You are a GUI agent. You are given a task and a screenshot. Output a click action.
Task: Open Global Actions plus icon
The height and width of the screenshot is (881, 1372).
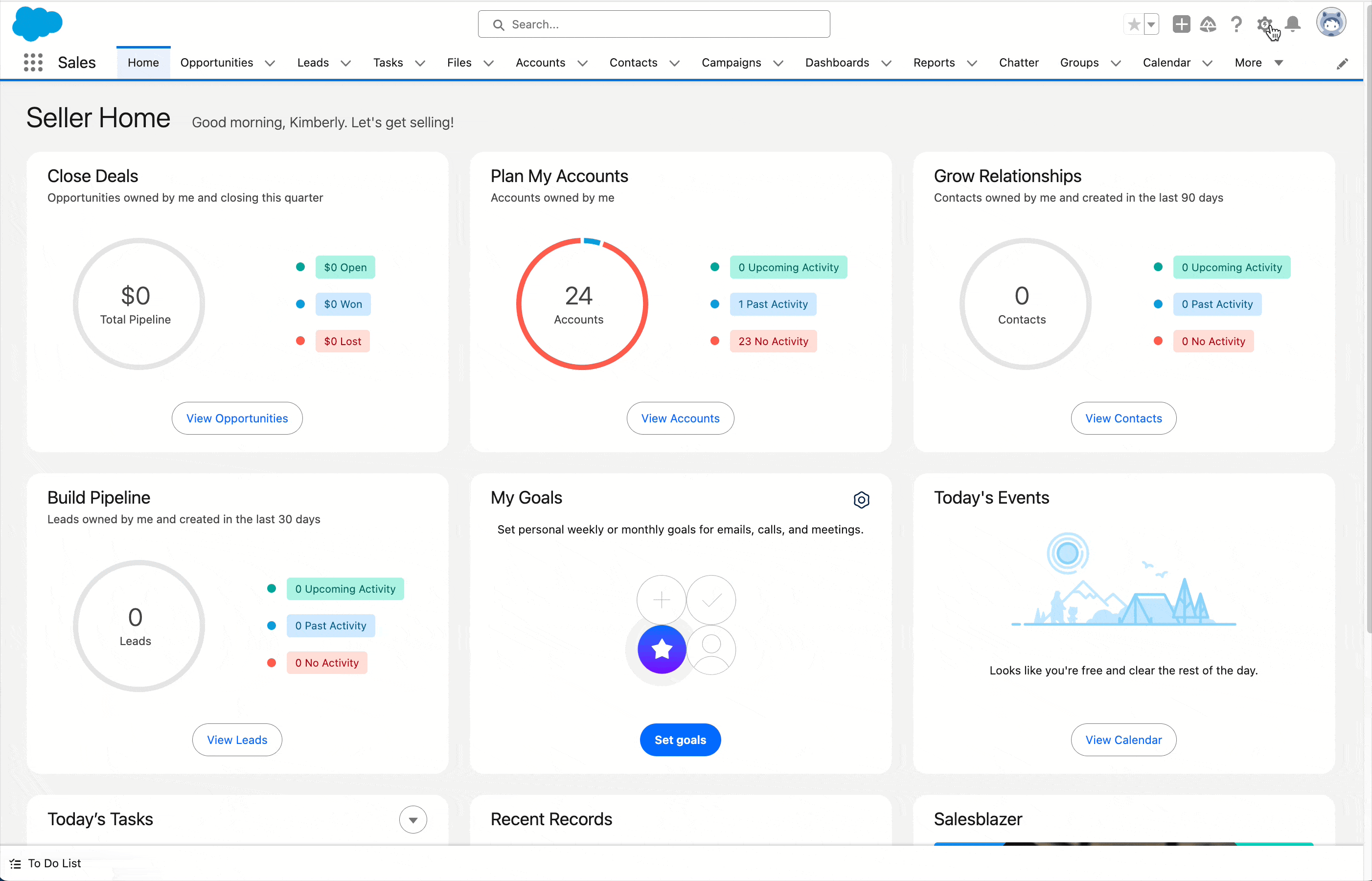[1181, 24]
